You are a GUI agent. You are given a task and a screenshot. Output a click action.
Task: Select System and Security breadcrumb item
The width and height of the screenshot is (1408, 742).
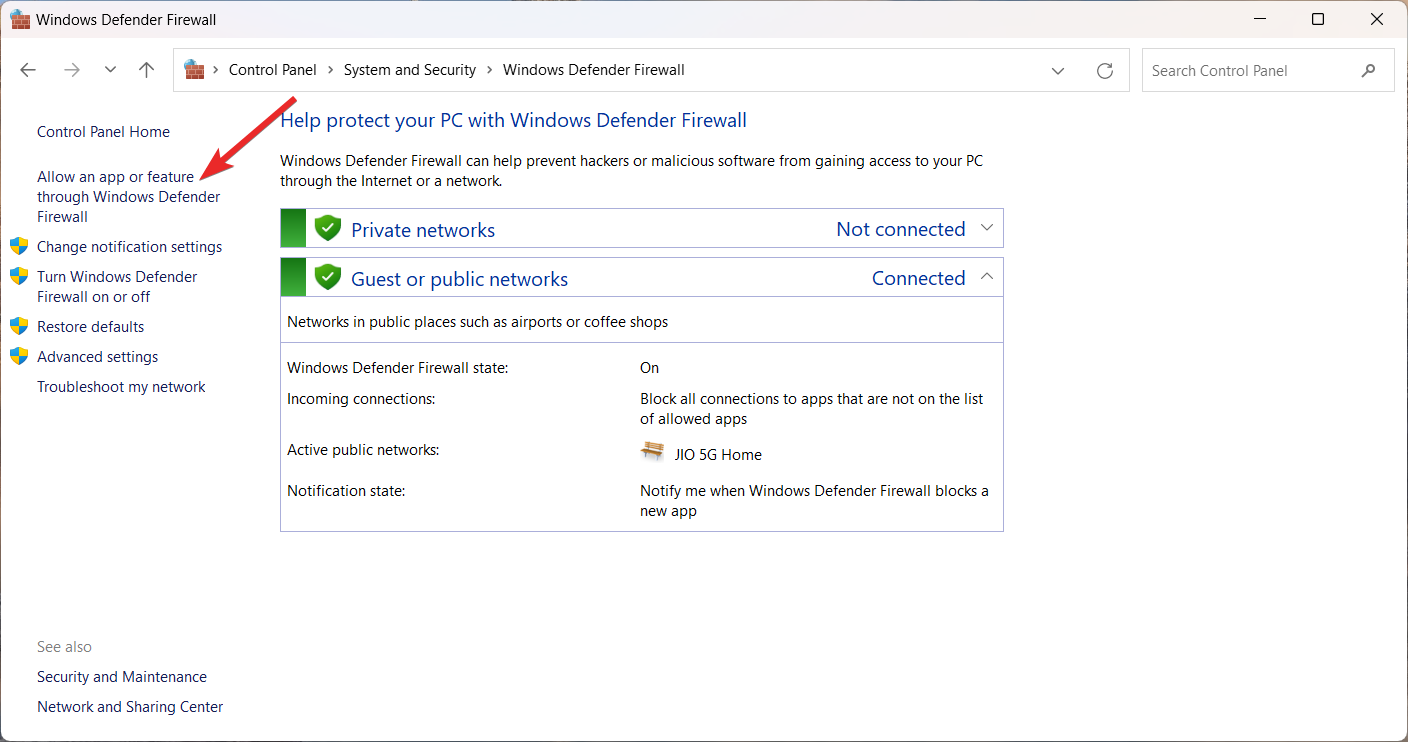coord(409,70)
